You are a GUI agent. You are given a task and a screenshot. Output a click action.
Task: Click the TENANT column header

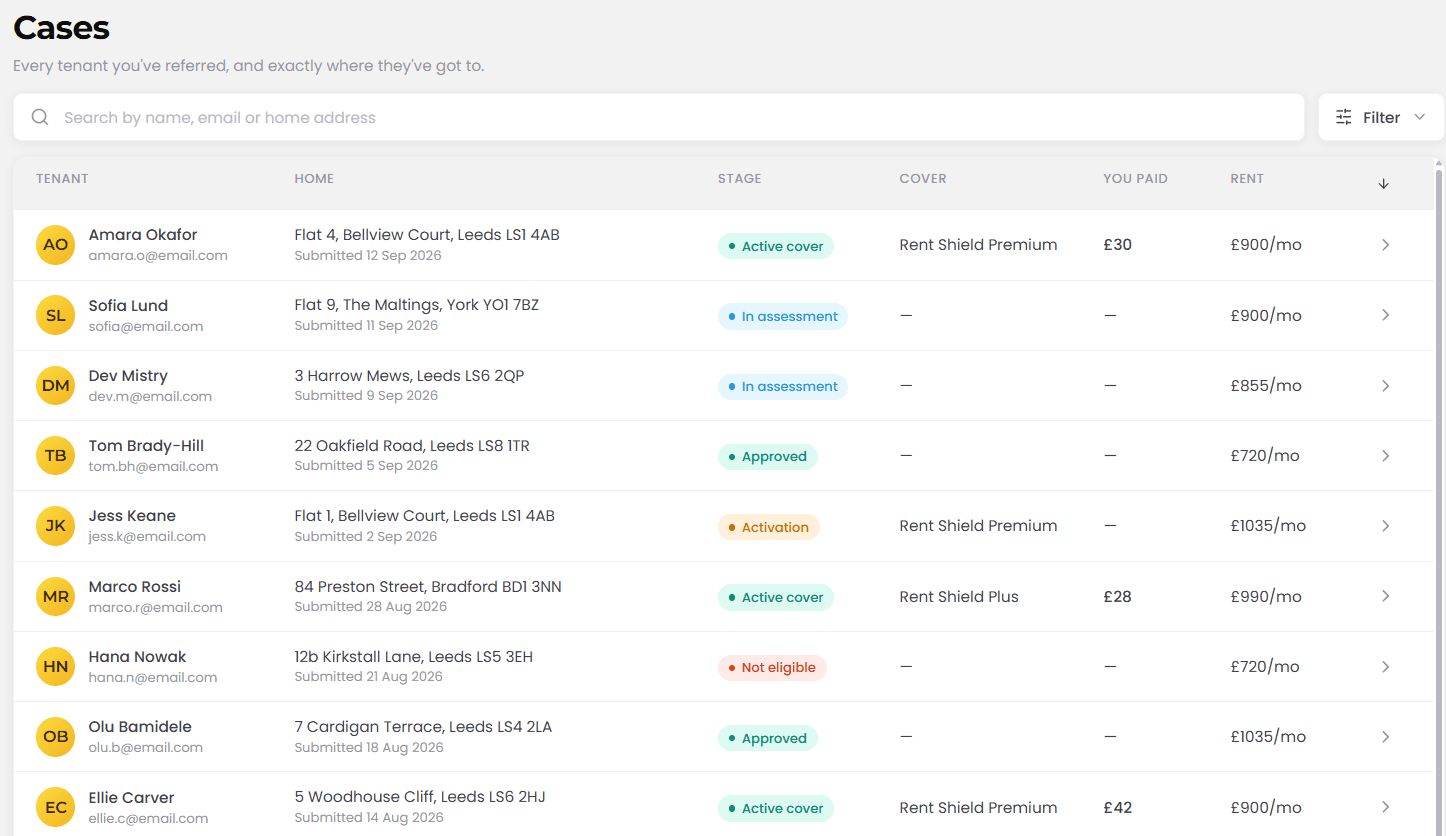(x=62, y=179)
